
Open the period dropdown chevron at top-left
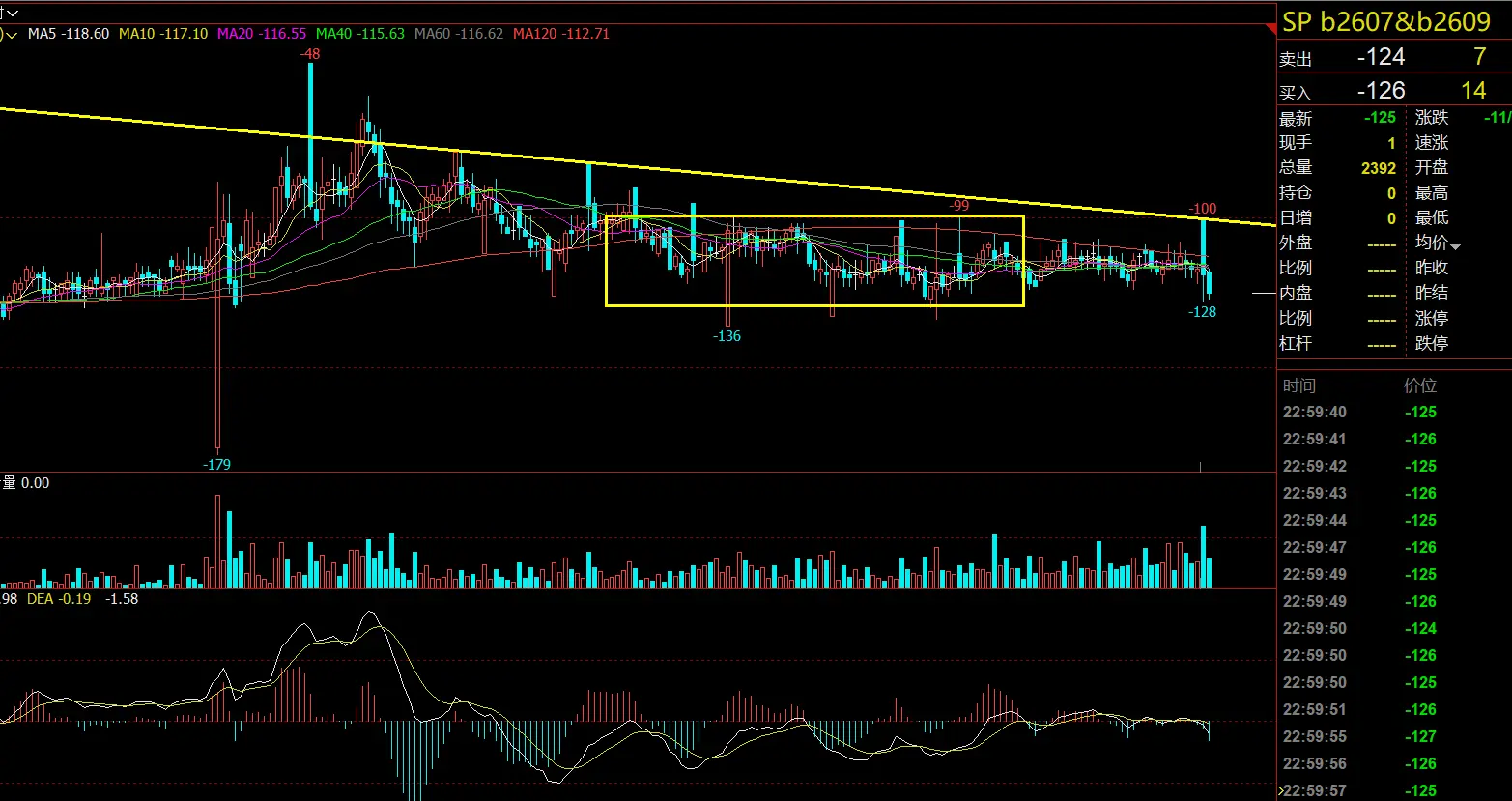14,13
